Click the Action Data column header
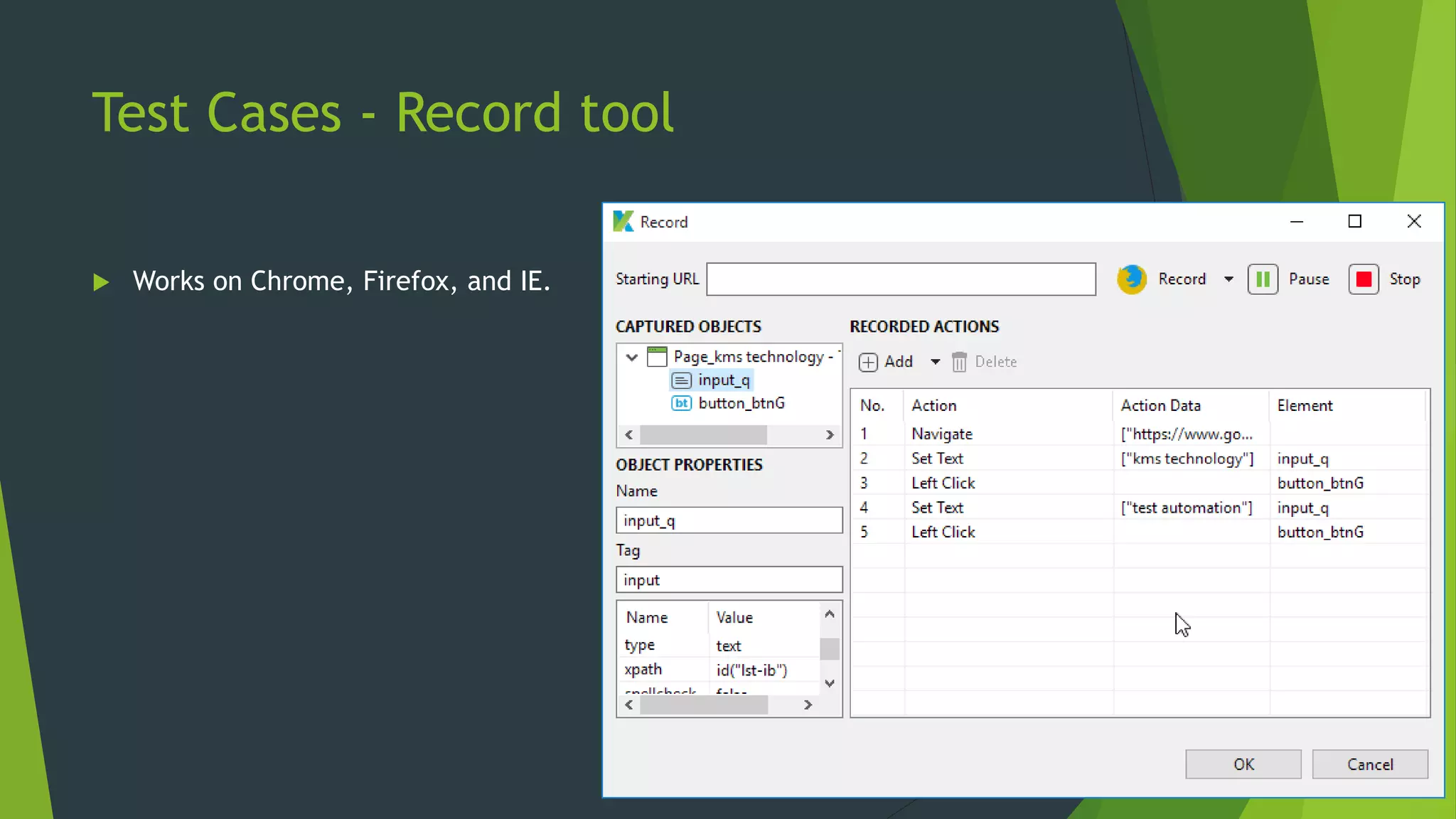Screen dimensions: 1456x819 coord(1161,405)
